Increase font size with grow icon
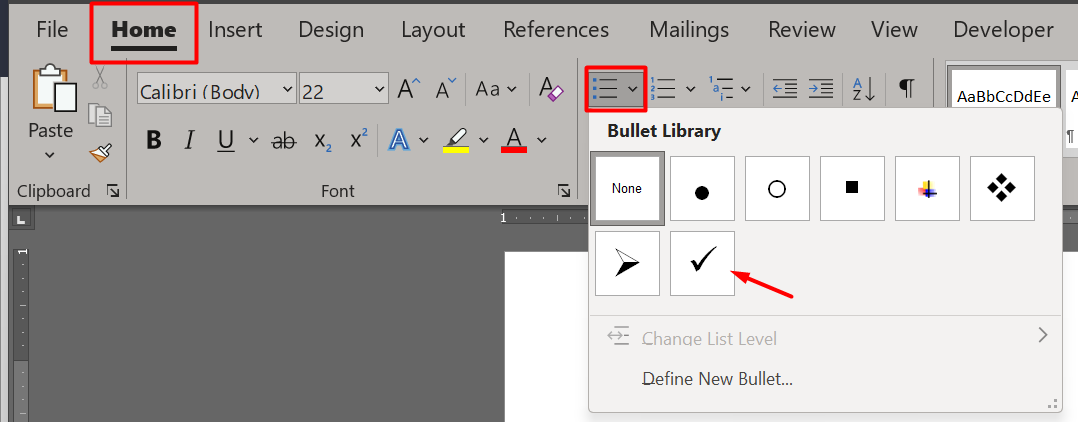 click(408, 88)
